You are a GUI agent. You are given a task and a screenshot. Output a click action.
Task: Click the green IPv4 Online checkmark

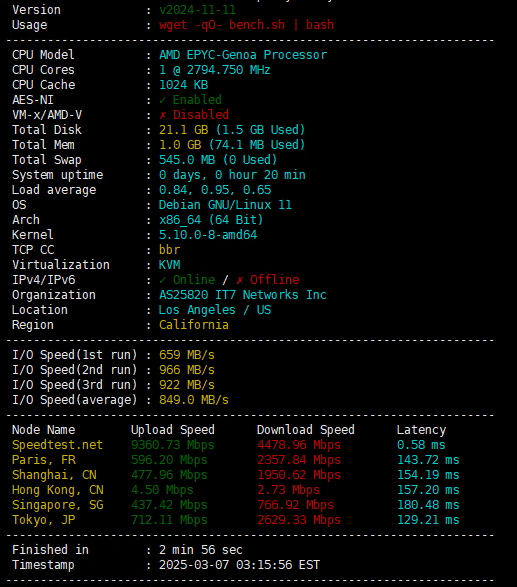[x=162, y=280]
